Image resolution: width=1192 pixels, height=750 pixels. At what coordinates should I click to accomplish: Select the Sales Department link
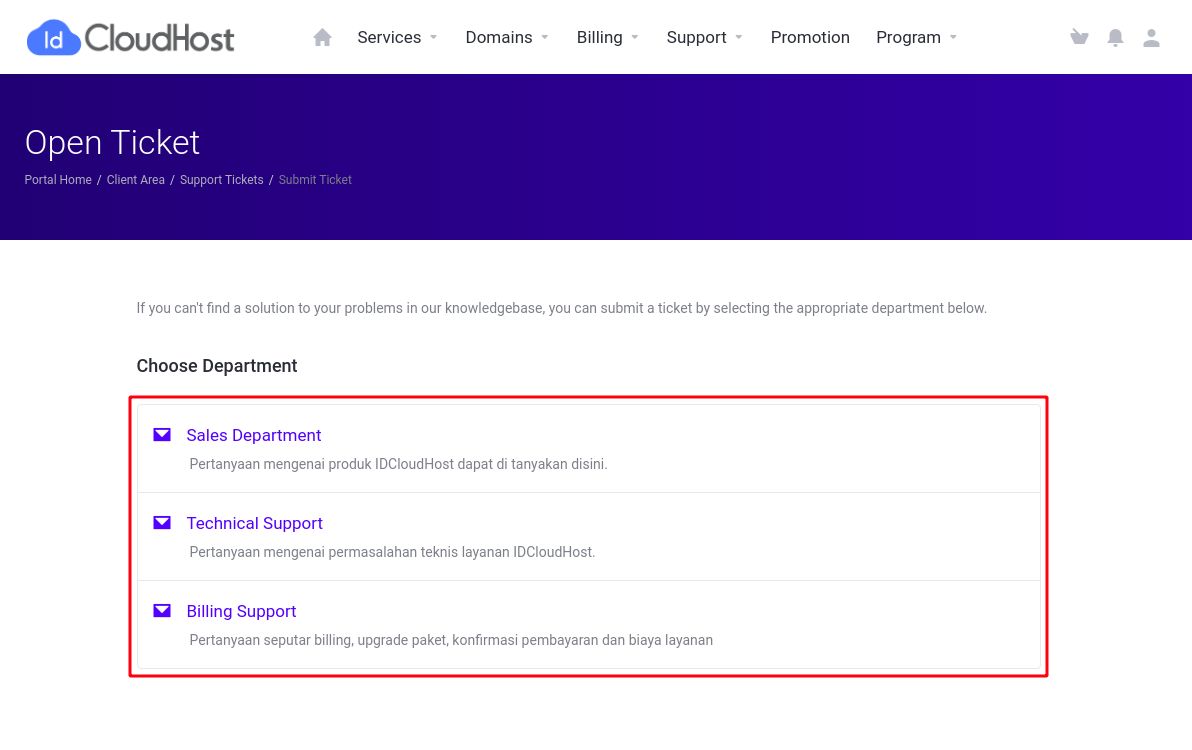253,435
